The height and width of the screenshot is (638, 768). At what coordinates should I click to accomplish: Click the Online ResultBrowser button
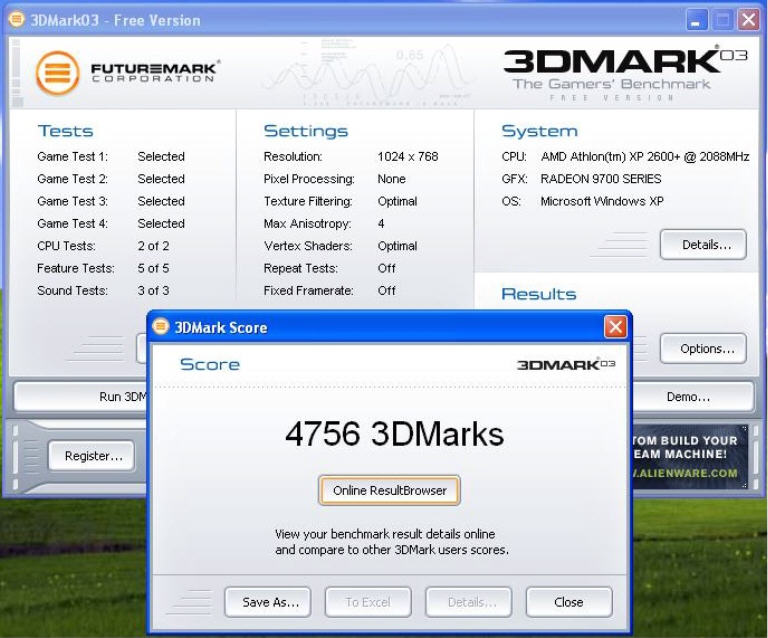[389, 490]
